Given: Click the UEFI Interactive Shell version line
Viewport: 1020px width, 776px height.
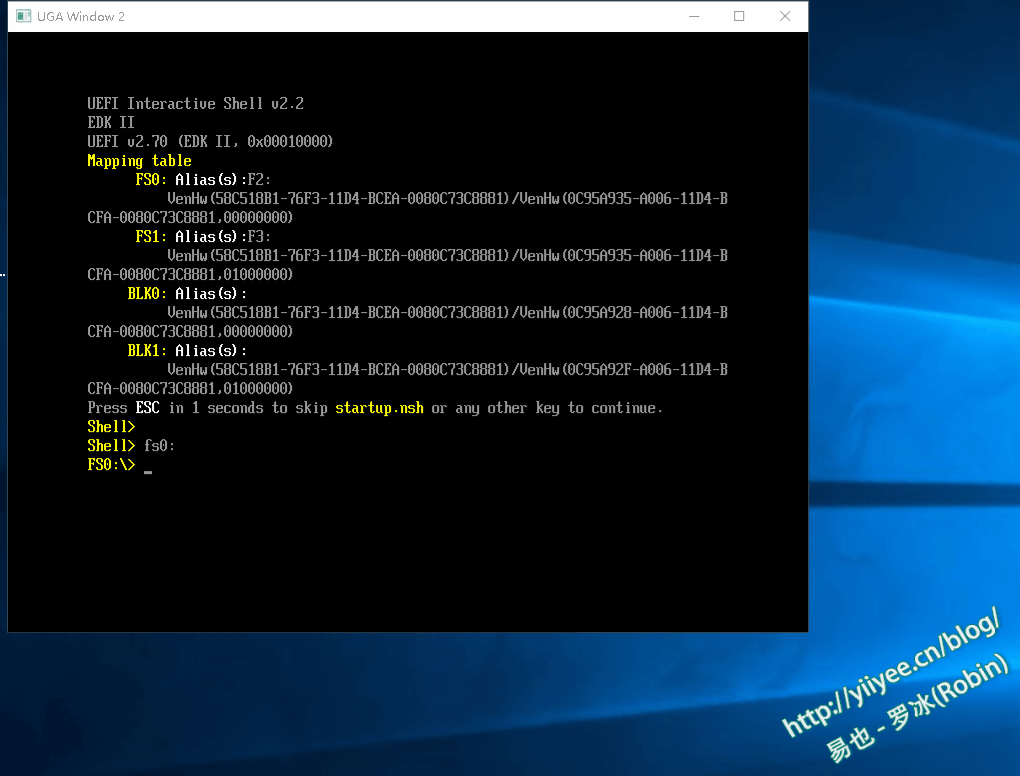Looking at the screenshot, I should pos(196,103).
